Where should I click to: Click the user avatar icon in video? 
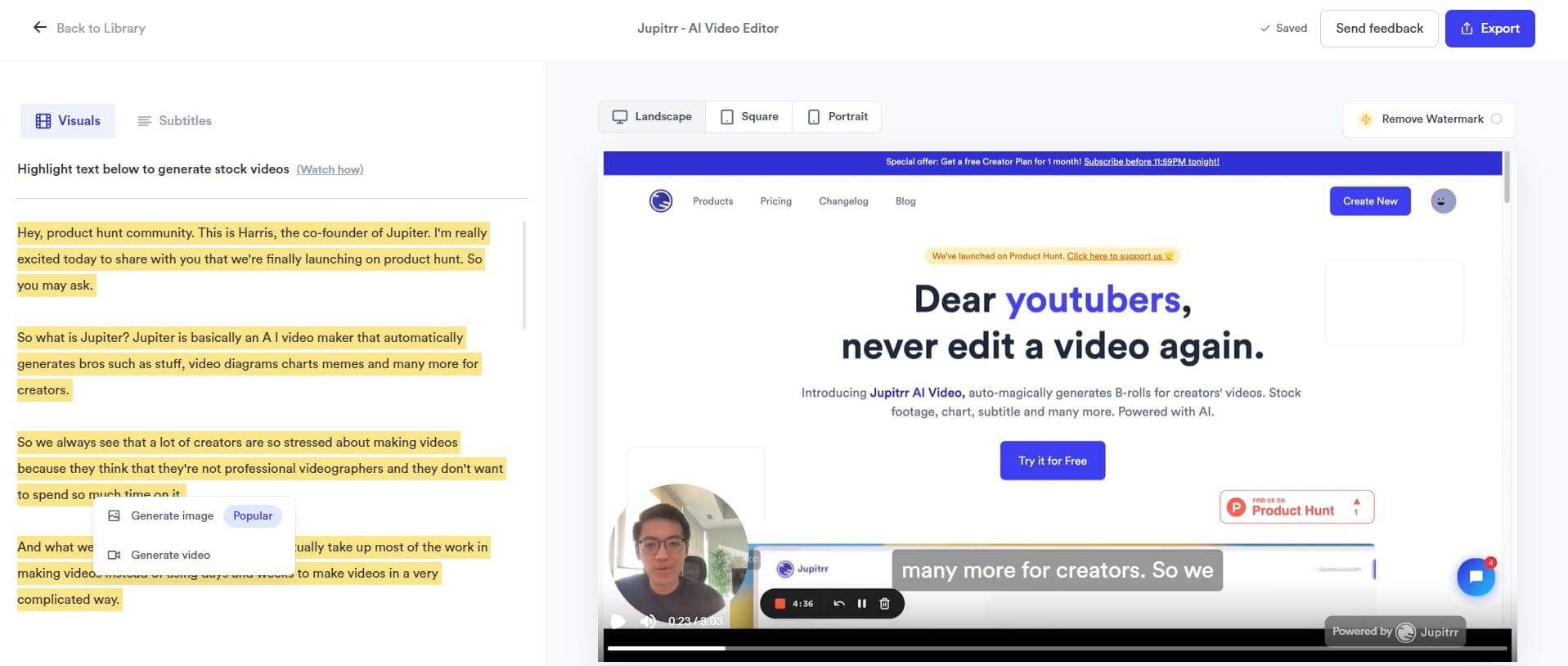pyautogui.click(x=1443, y=201)
